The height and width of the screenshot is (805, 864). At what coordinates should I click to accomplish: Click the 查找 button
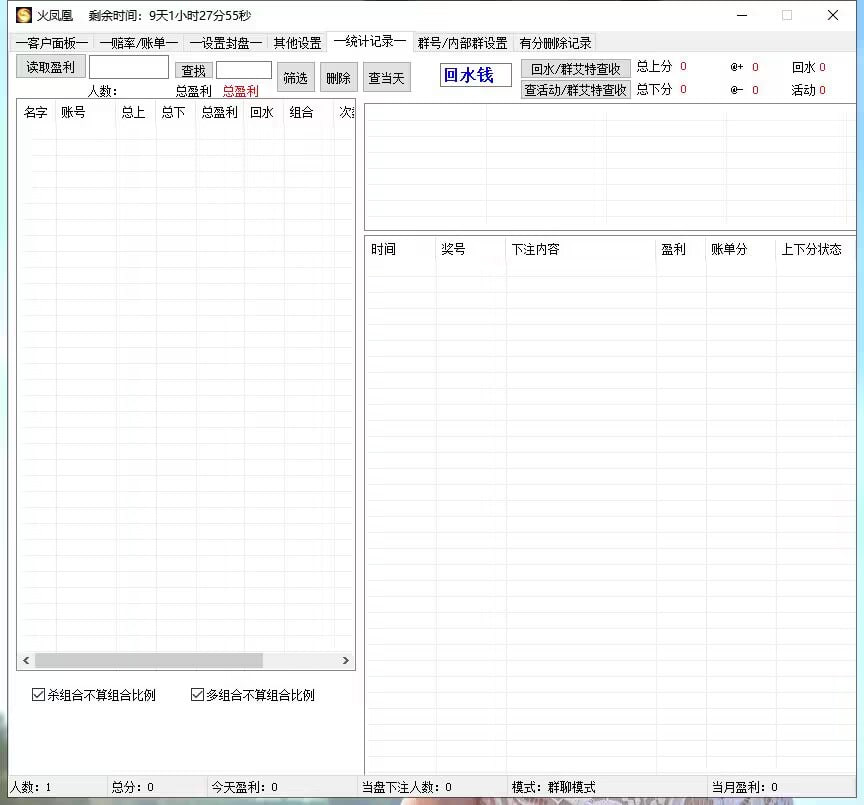193,71
